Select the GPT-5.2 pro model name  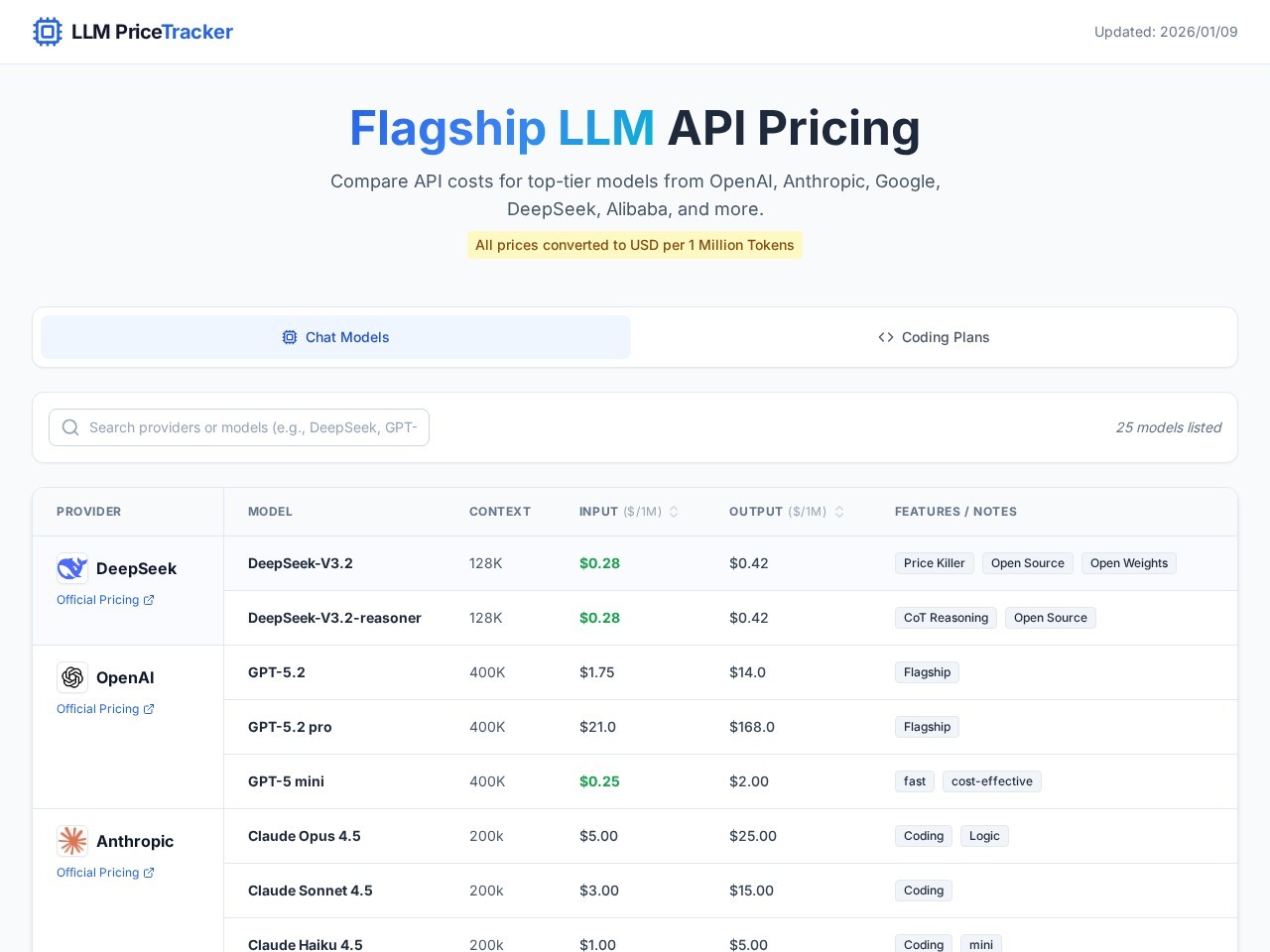point(290,727)
